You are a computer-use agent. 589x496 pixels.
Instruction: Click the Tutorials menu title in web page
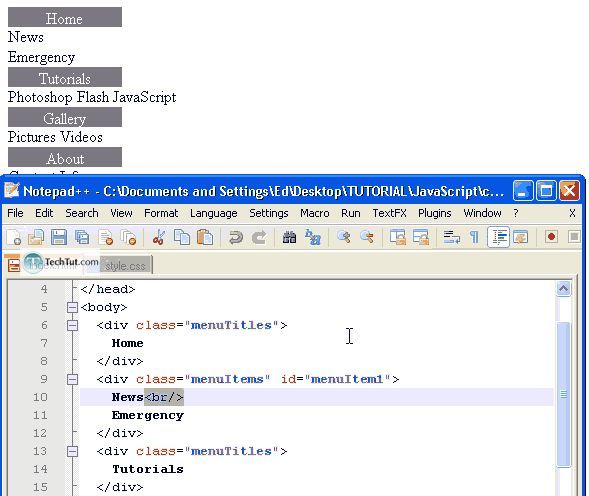pyautogui.click(x=65, y=77)
